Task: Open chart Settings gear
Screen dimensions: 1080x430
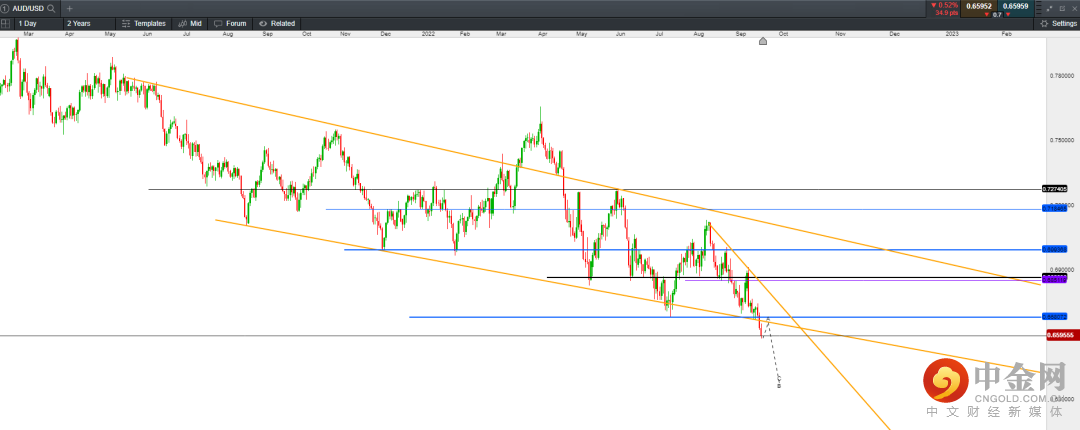Action: click(1058, 22)
